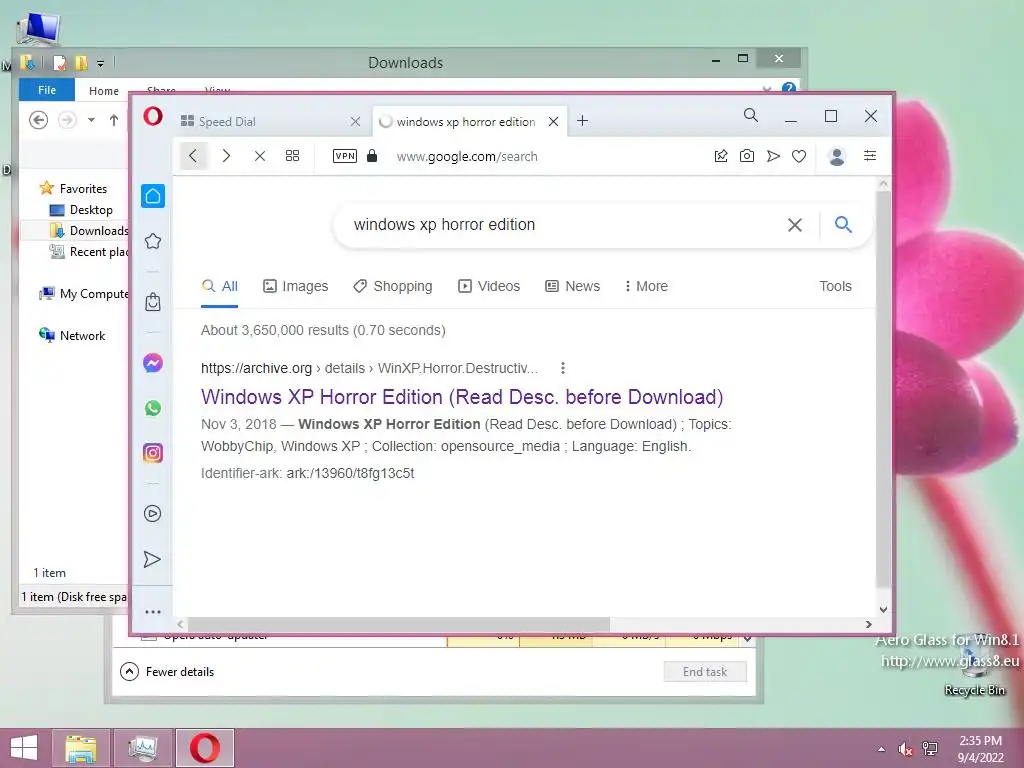
Task: Stop loading the page in Opera
Action: click(260, 155)
